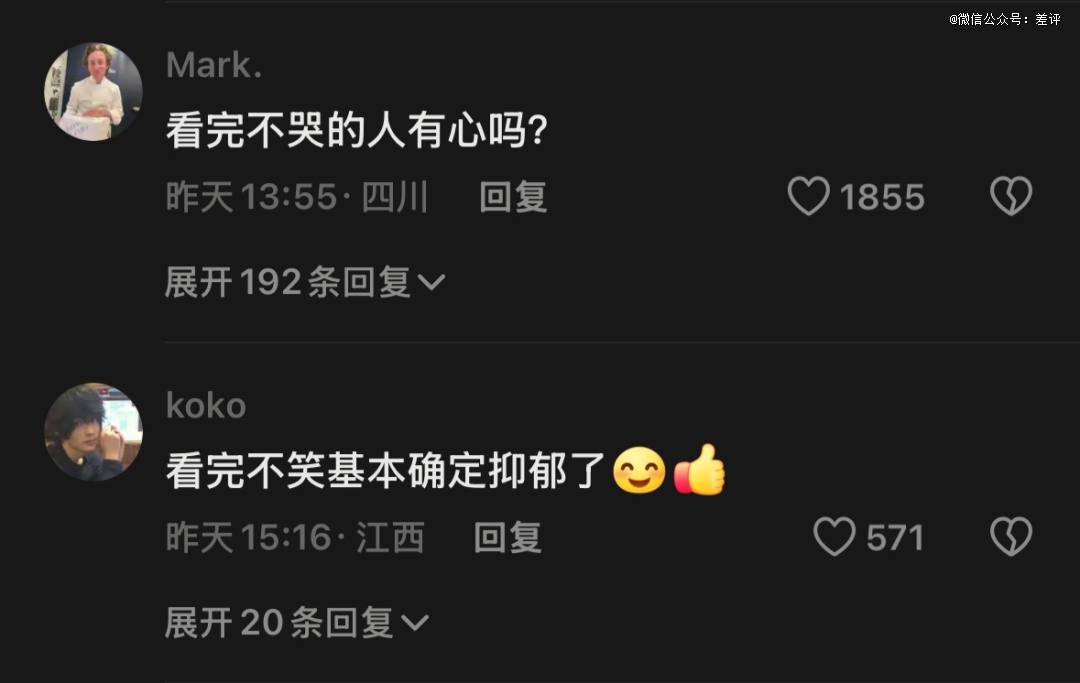
Task: Open koko's profile avatar
Action: tap(94, 432)
